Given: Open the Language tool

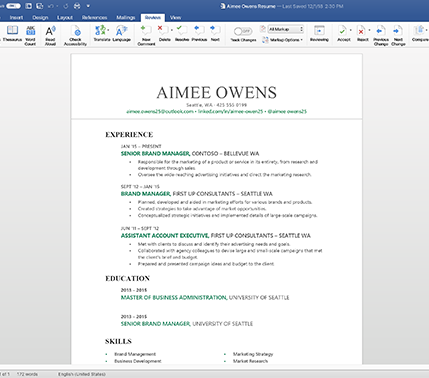Looking at the screenshot, I should pos(121,34).
